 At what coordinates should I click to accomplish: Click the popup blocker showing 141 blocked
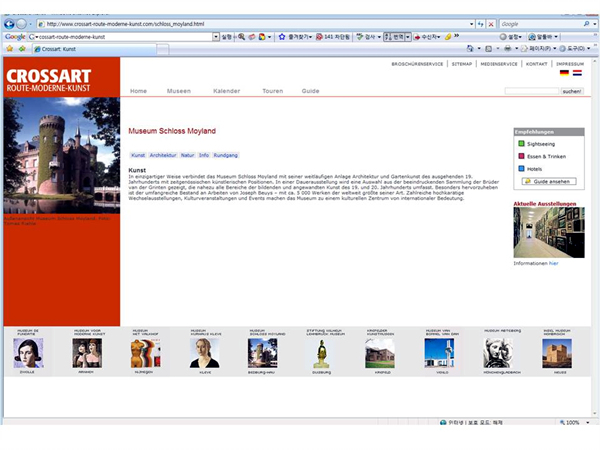[333, 37]
